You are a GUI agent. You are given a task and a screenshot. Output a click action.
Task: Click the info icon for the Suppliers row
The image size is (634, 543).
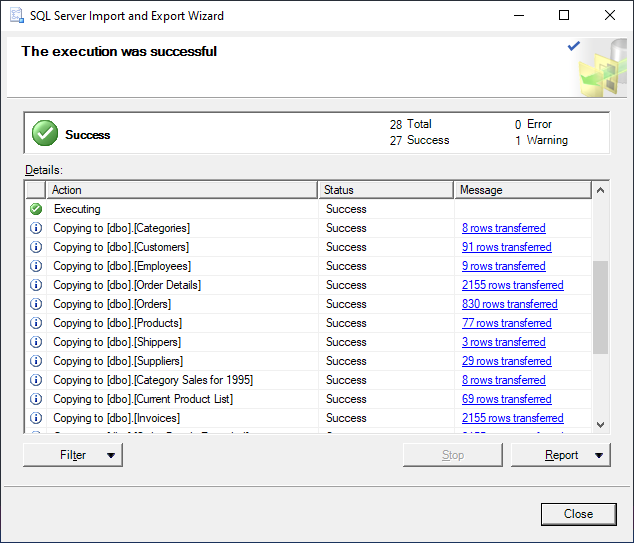pos(36,361)
